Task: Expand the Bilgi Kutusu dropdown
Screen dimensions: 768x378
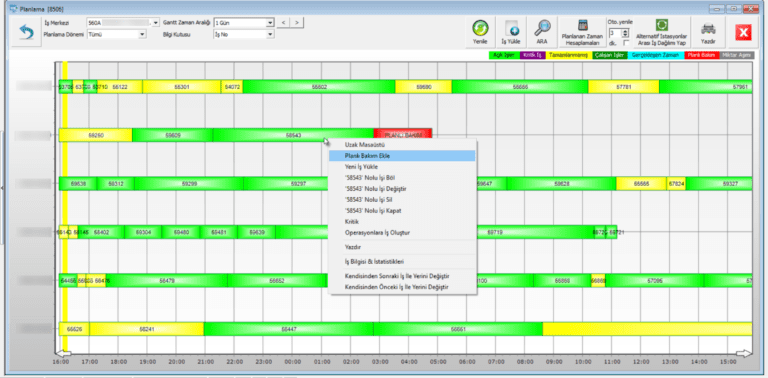Action: click(269, 34)
